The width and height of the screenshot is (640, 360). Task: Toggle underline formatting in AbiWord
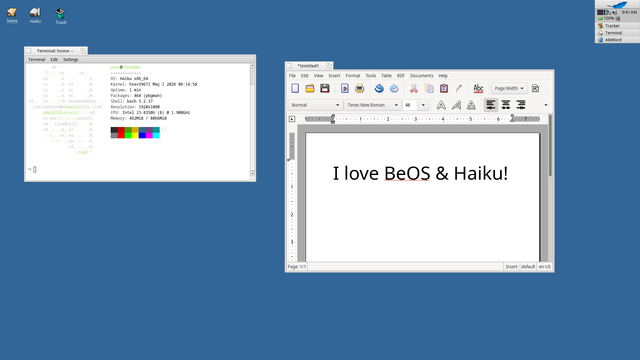471,105
